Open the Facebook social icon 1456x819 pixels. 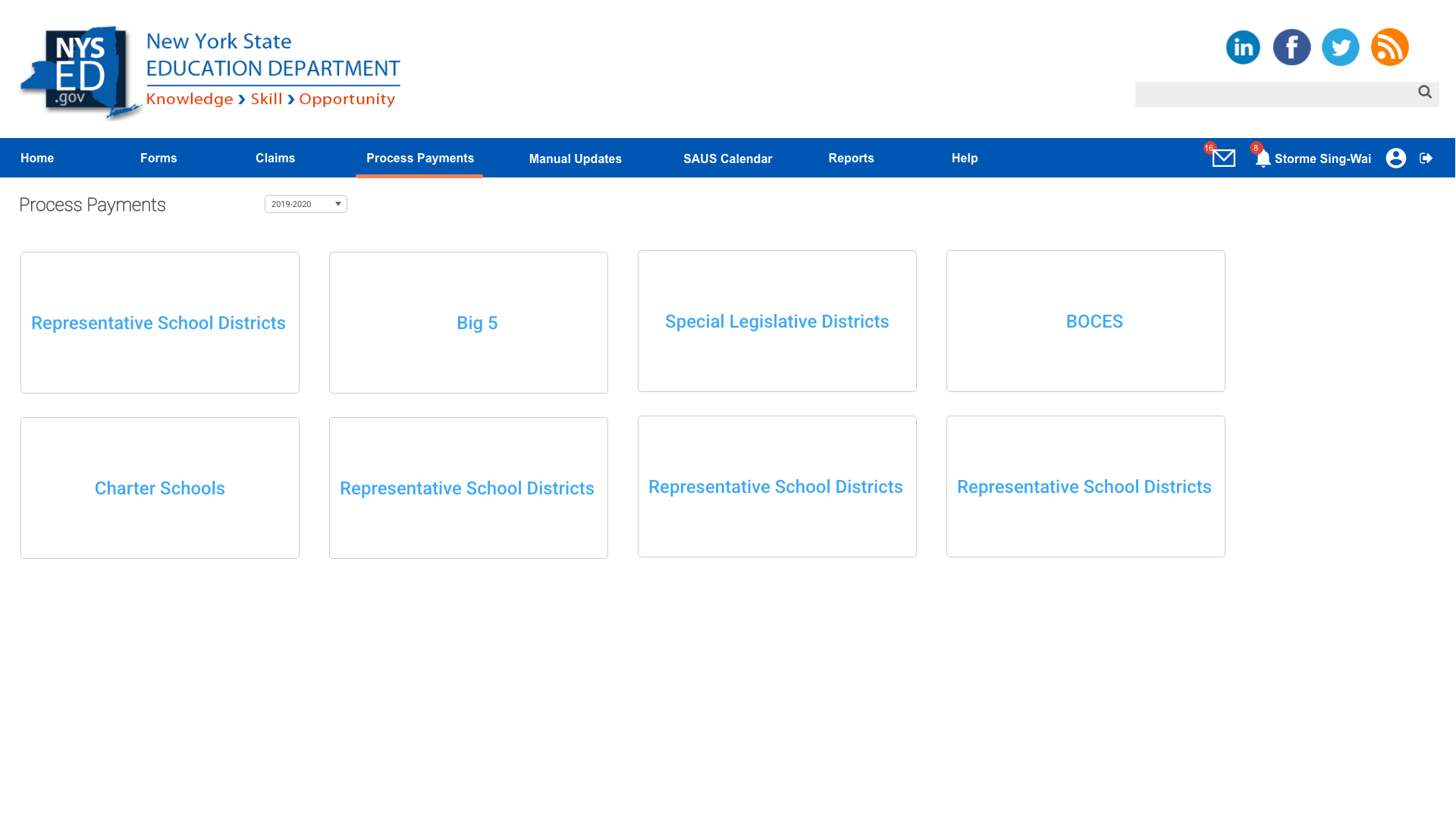pyautogui.click(x=1291, y=47)
